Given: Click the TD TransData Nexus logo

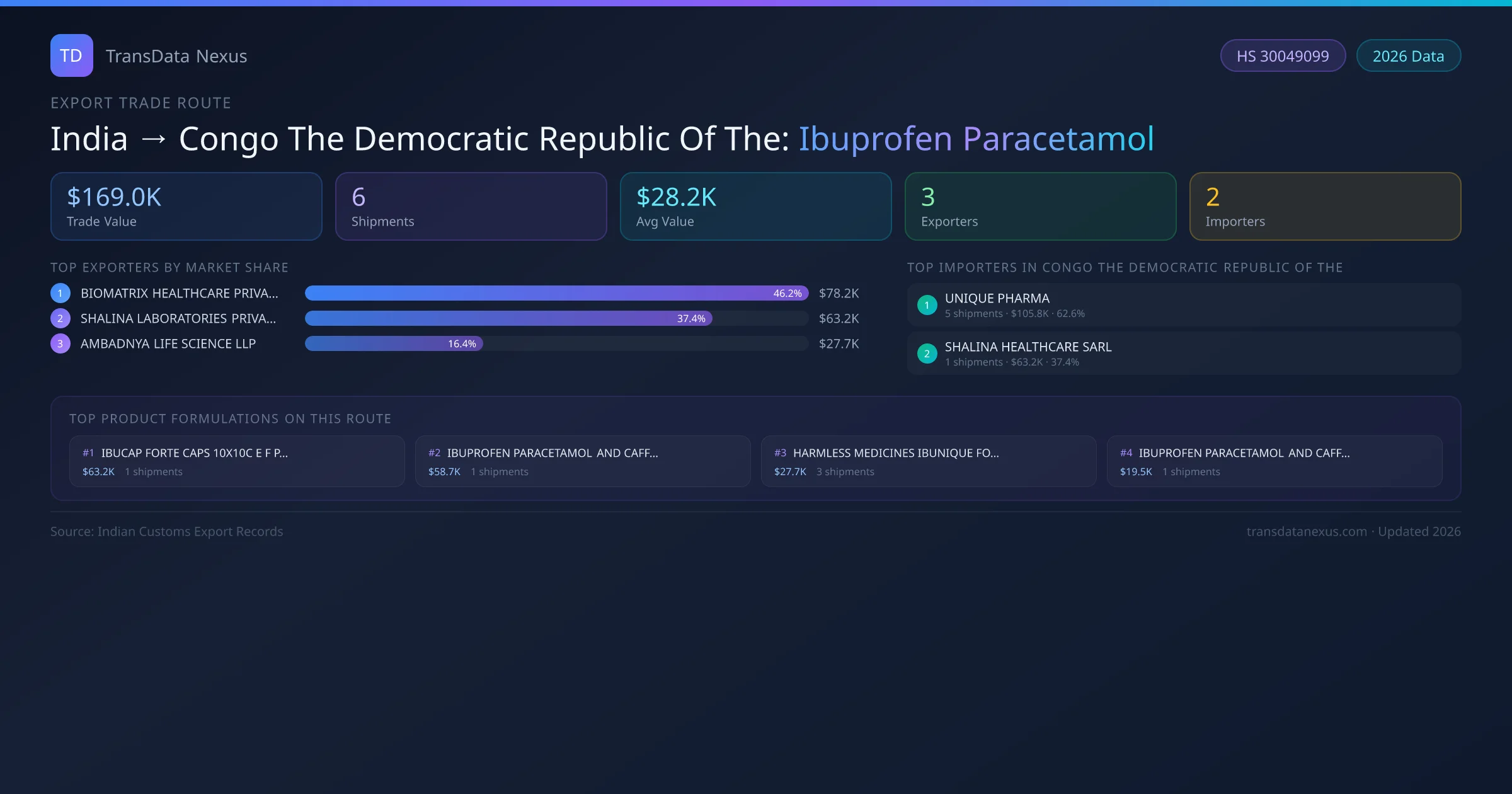Looking at the screenshot, I should (x=71, y=55).
